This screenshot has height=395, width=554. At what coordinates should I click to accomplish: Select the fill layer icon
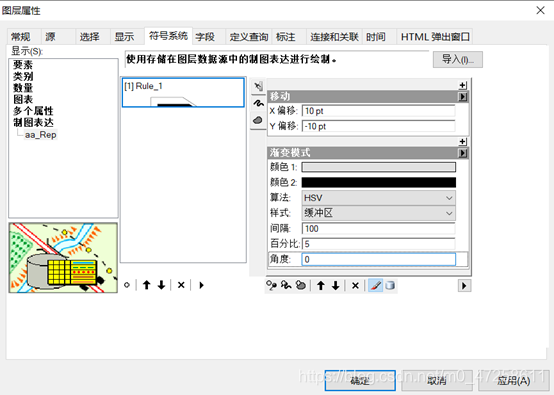pyautogui.click(x=258, y=120)
